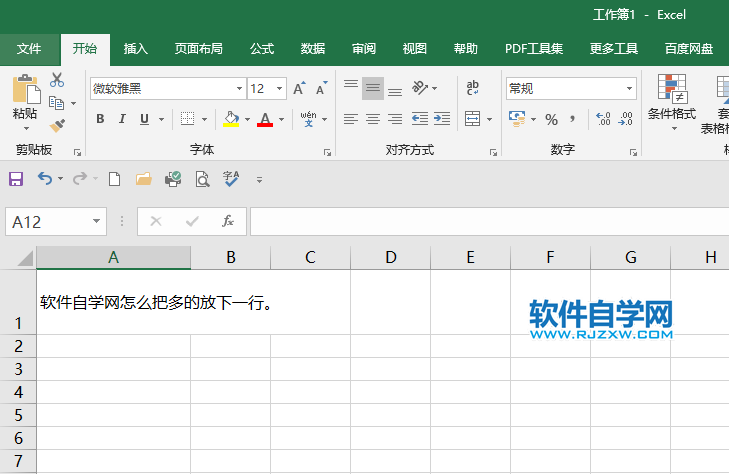Open fill color dropdown arrow

coord(247,119)
